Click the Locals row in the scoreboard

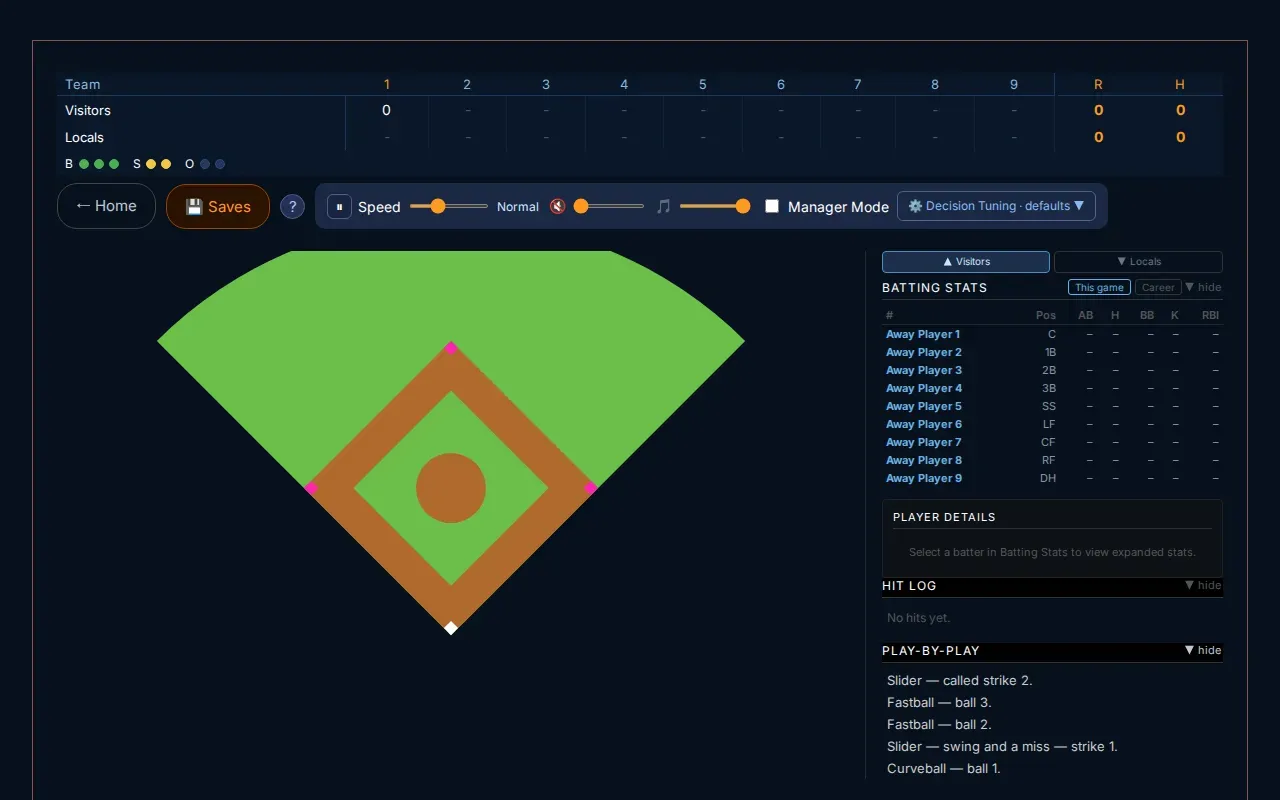(x=640, y=137)
